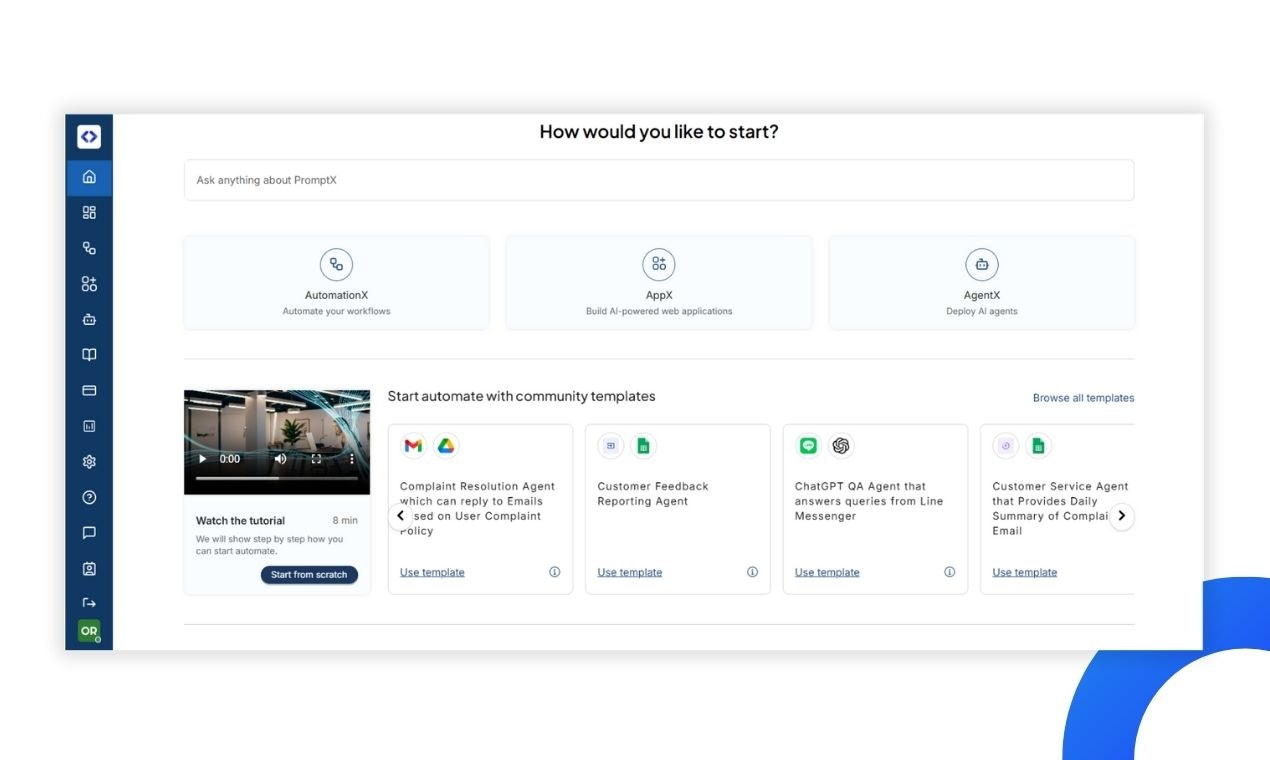Open the robot agent icon in the sidebar
This screenshot has width=1270, height=760.
89,320
